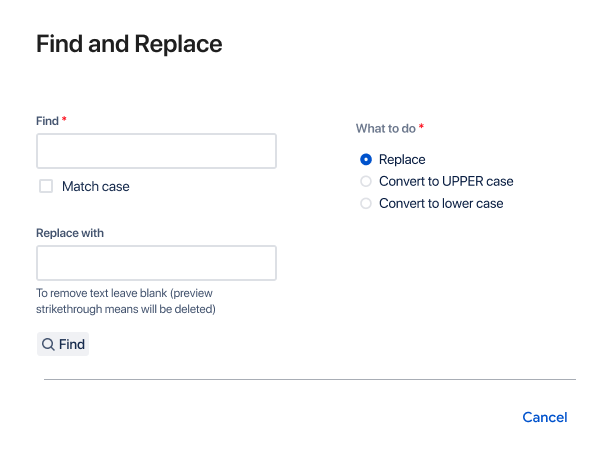Image resolution: width=615 pixels, height=455 pixels.
Task: Click the 'What to do' group label
Action: coord(385,129)
